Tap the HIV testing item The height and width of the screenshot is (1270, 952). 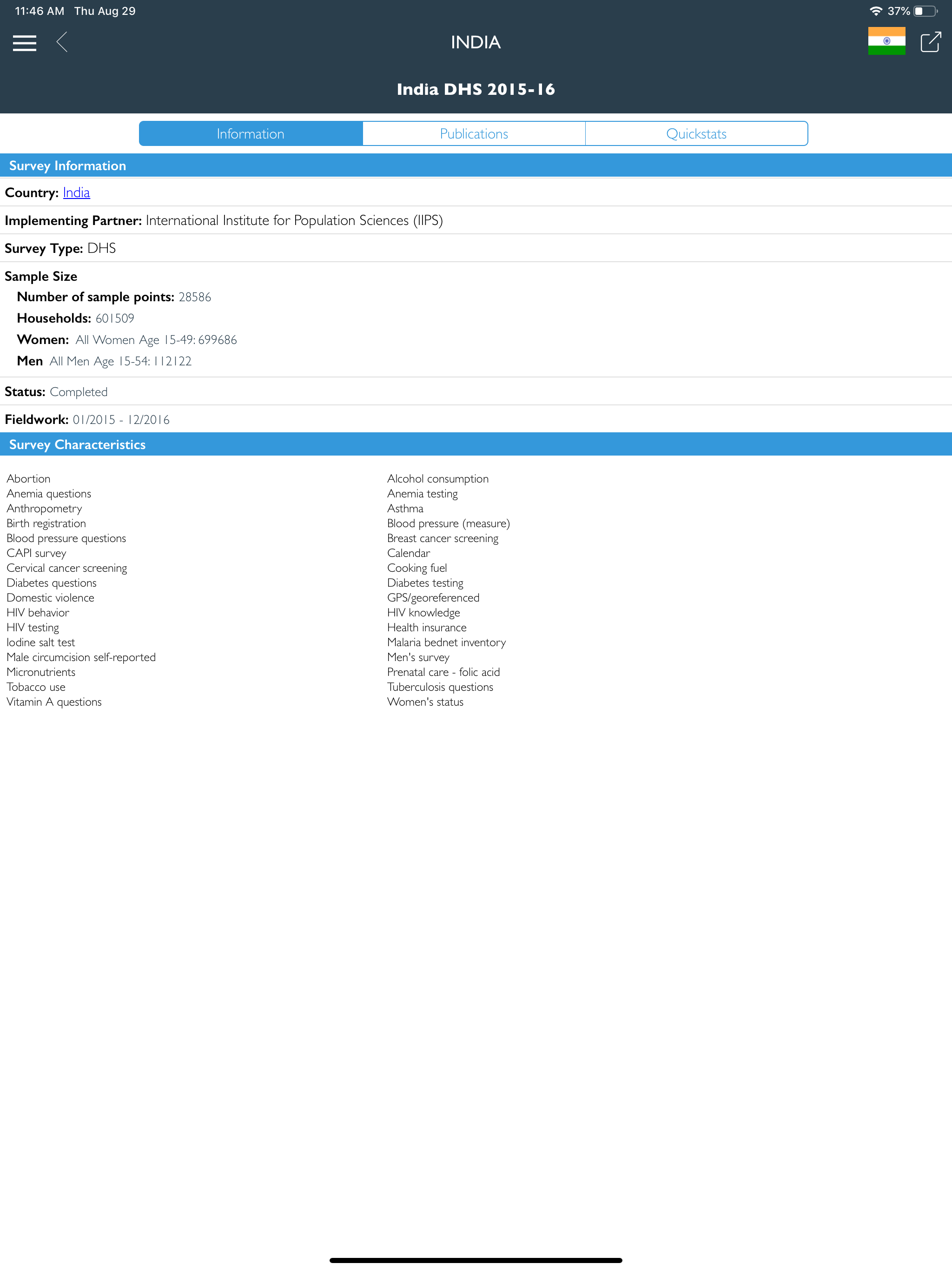pyautogui.click(x=33, y=628)
